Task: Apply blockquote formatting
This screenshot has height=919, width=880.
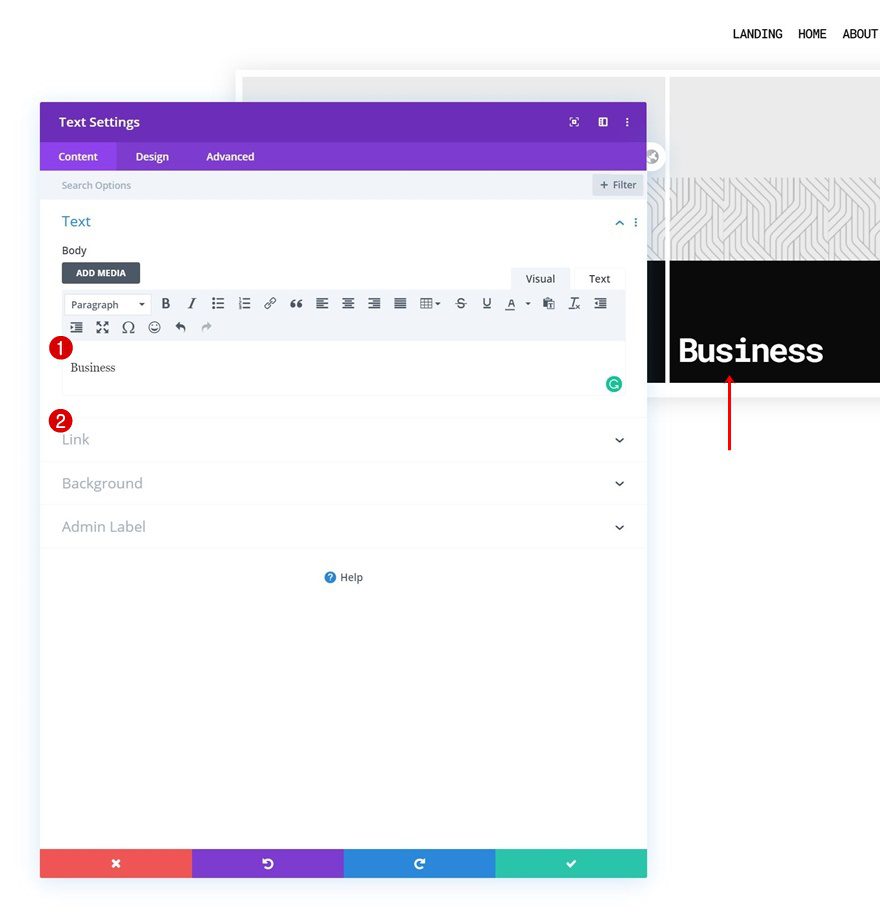Action: pyautogui.click(x=296, y=303)
